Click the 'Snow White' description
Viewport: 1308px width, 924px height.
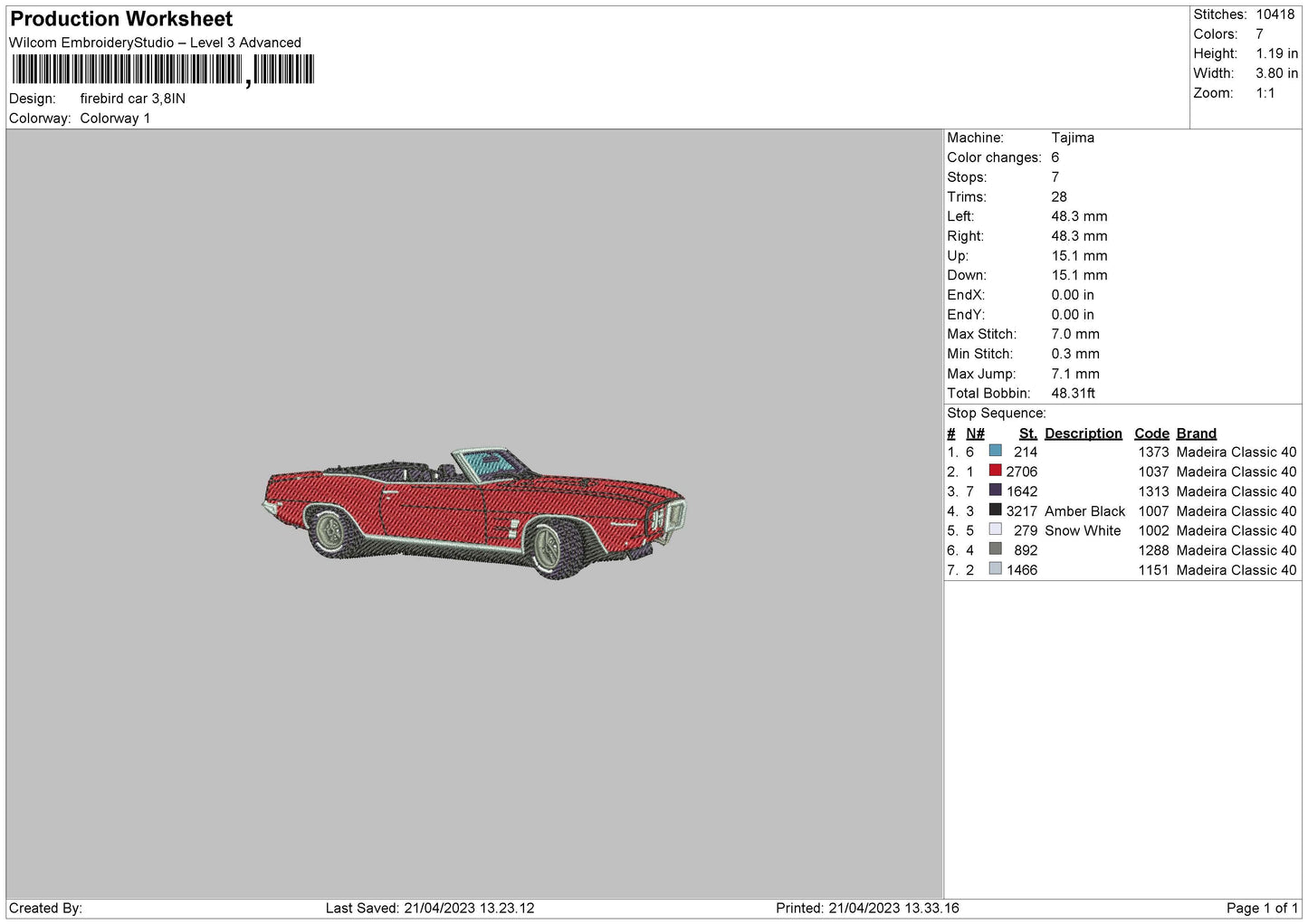click(1083, 530)
